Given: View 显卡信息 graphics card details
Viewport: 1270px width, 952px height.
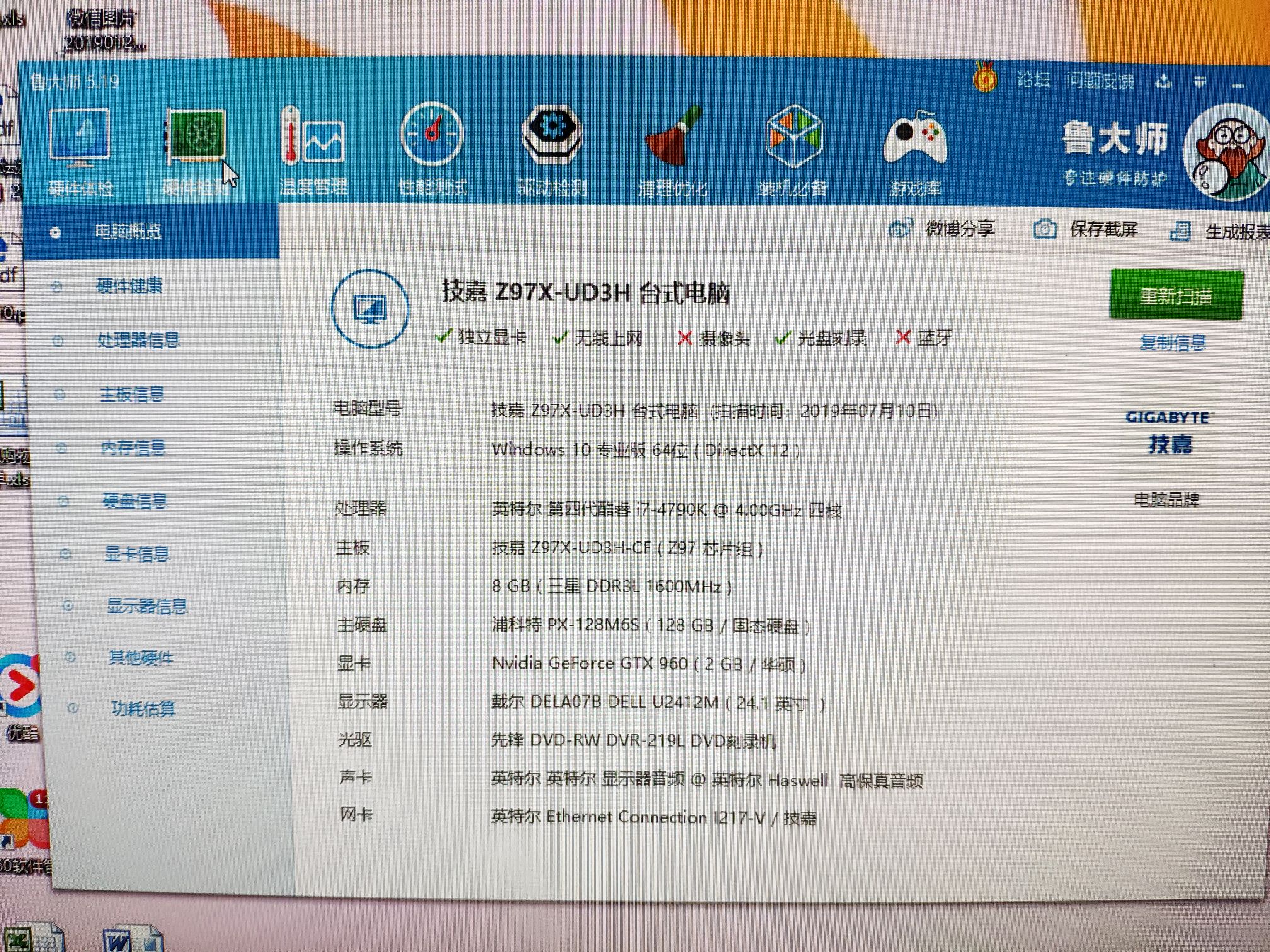Looking at the screenshot, I should (x=138, y=553).
